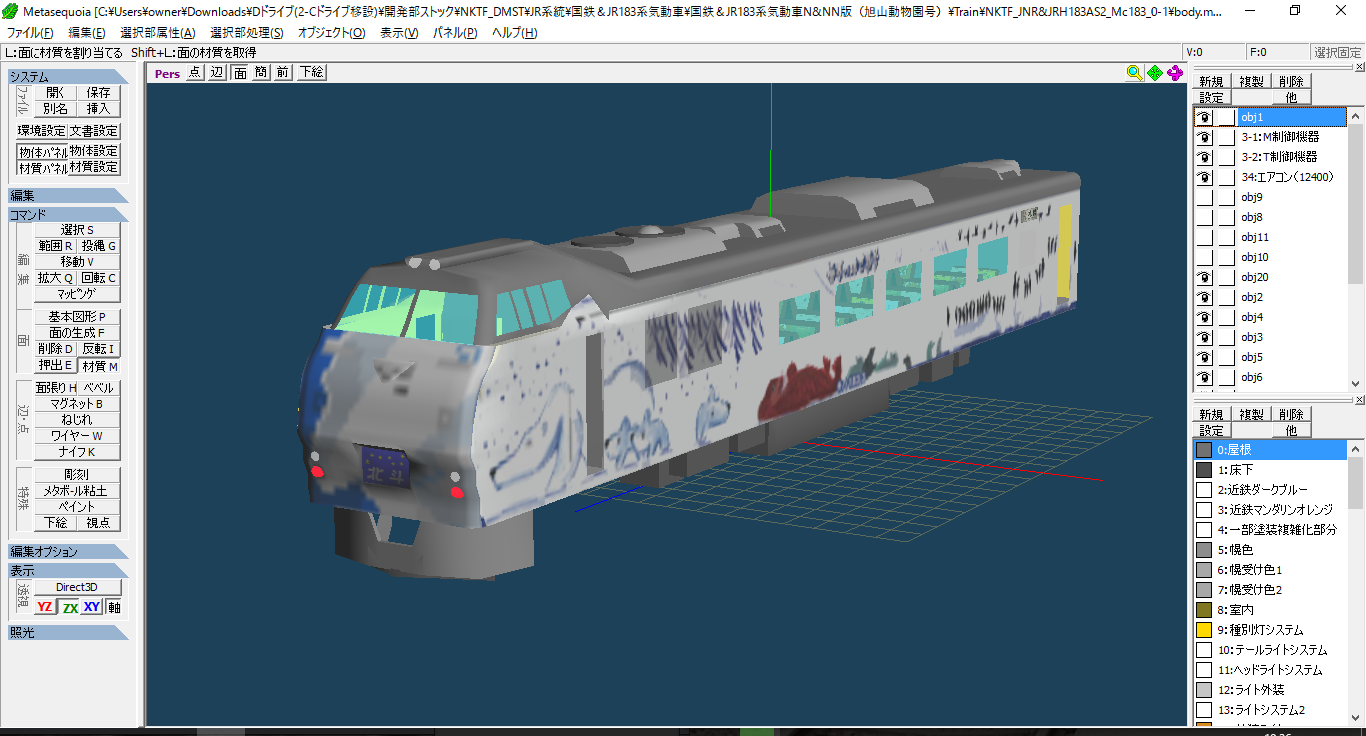Toggle the XY axis lock button

(x=92, y=607)
